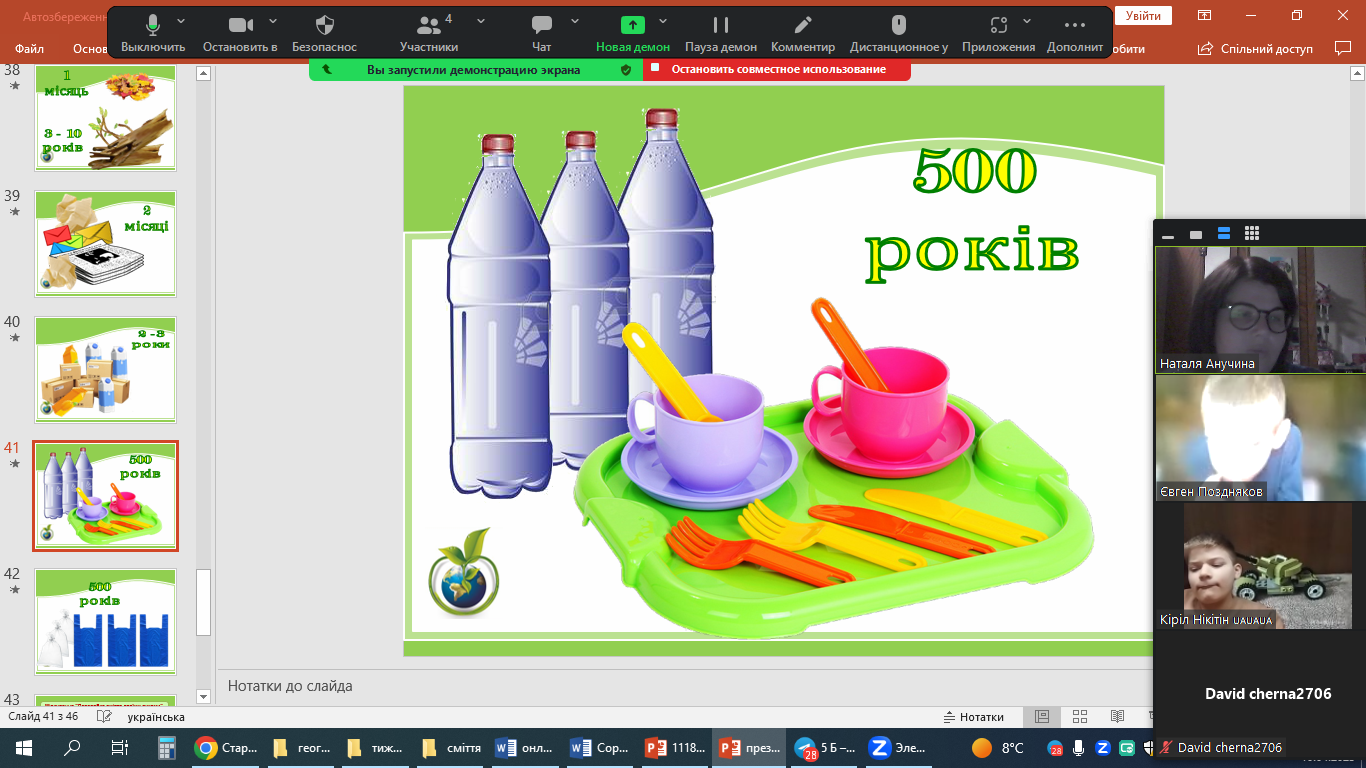Select slide 39 thumbnail '2 місяці'
This screenshot has height=768, width=1366.
105,244
